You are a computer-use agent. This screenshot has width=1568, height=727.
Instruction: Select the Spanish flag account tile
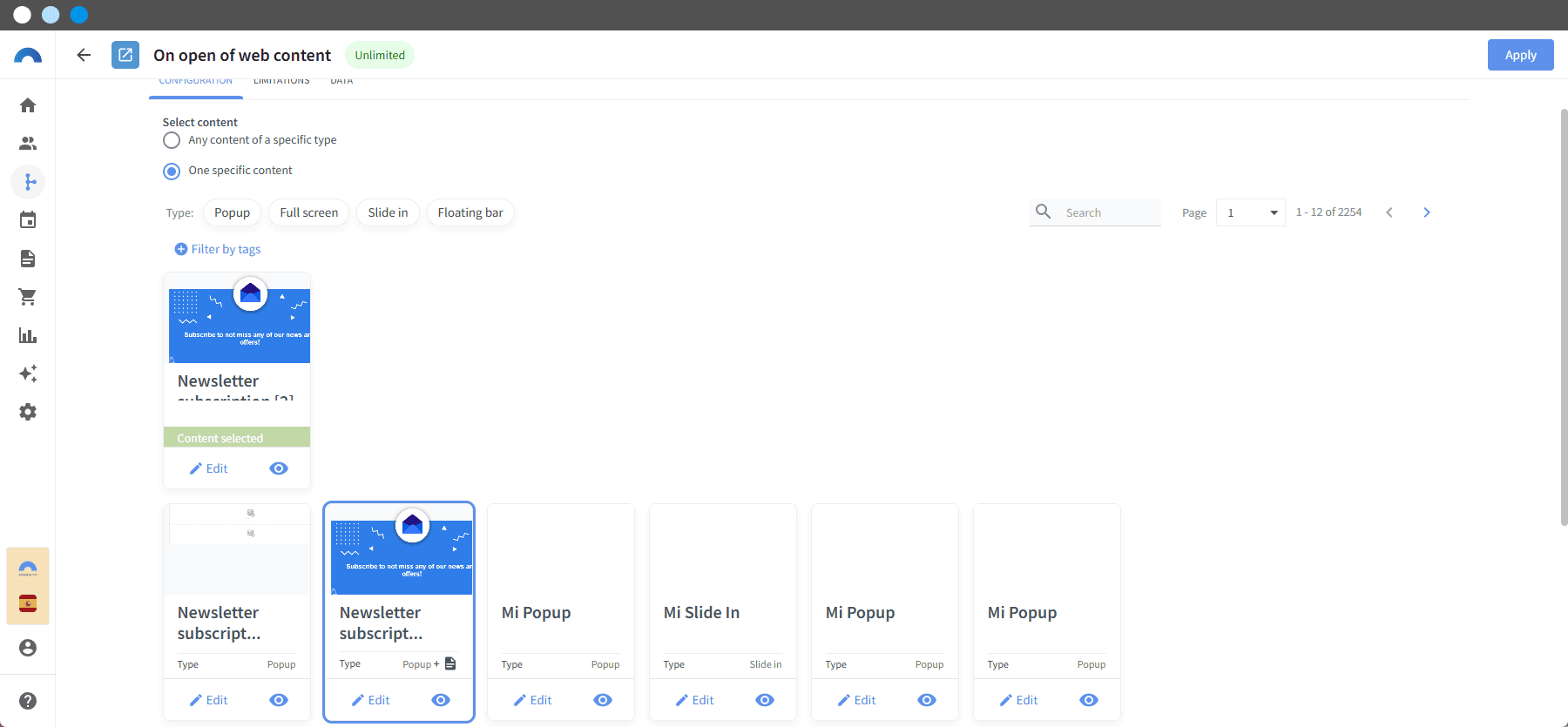(28, 604)
